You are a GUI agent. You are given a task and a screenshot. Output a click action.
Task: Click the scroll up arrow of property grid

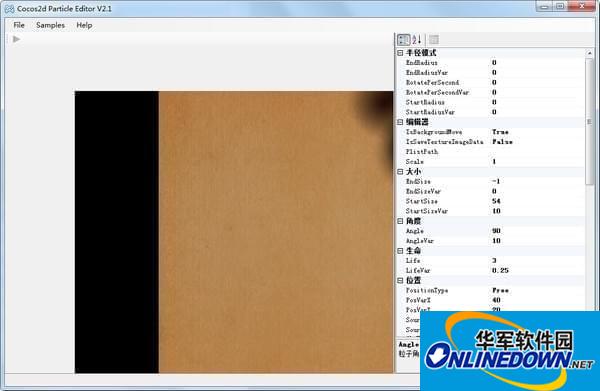(x=589, y=53)
